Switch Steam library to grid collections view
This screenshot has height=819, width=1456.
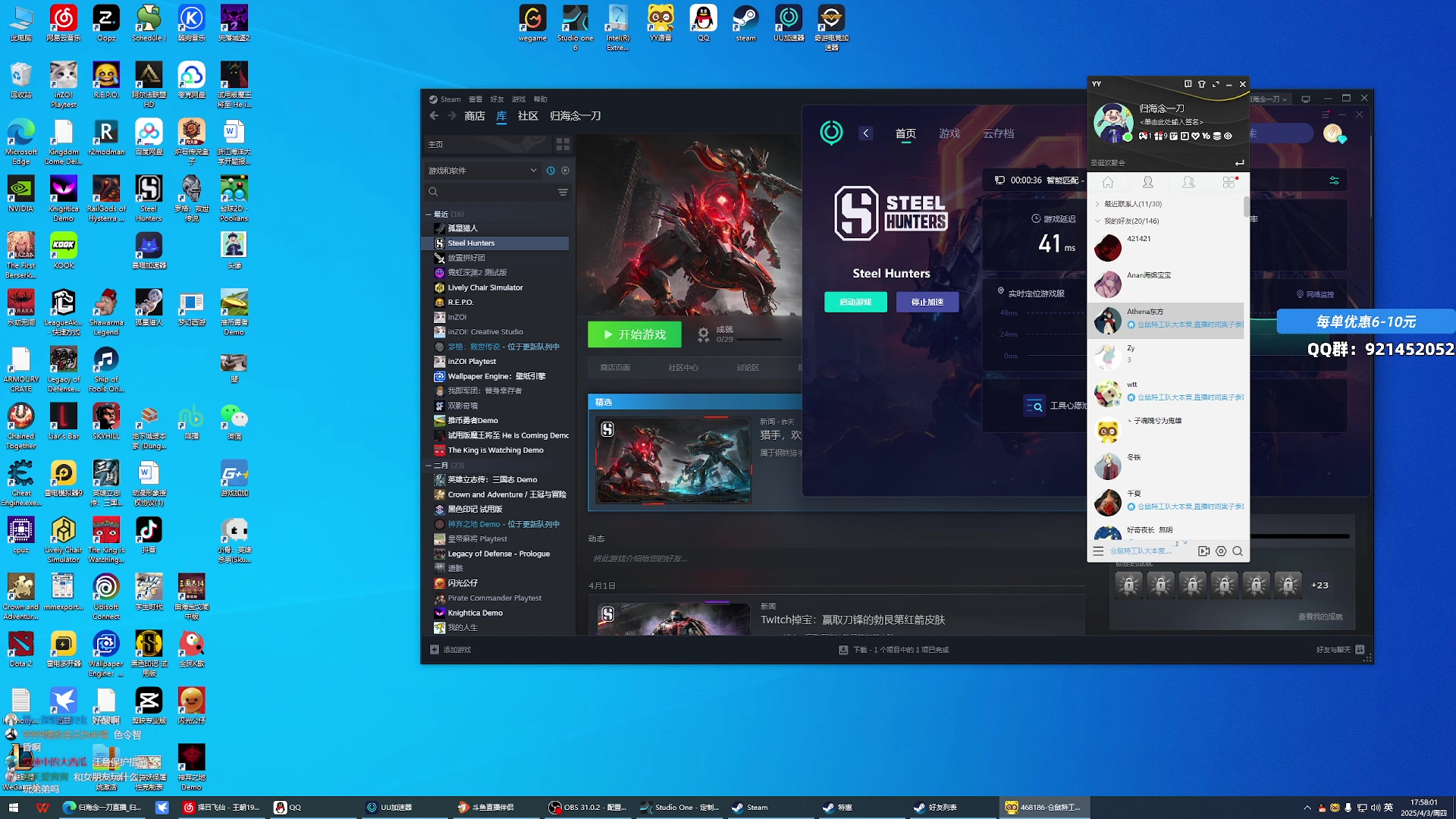(563, 144)
